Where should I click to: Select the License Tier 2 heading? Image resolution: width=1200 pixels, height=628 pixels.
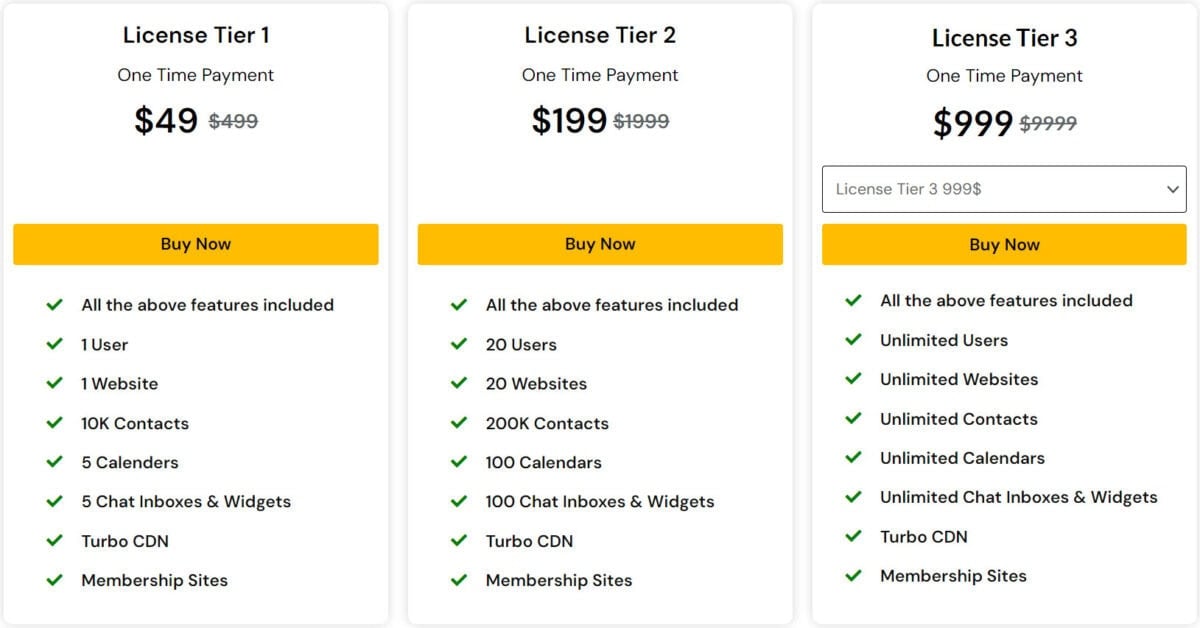600,34
